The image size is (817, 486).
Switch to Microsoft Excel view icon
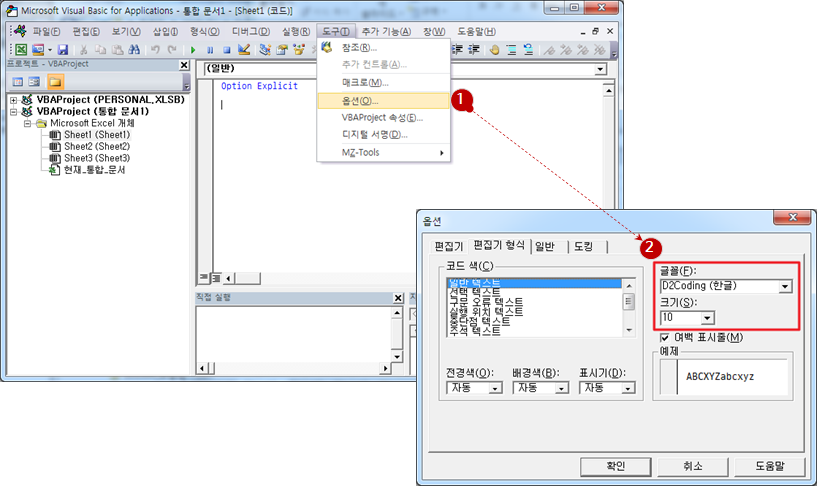21,49
